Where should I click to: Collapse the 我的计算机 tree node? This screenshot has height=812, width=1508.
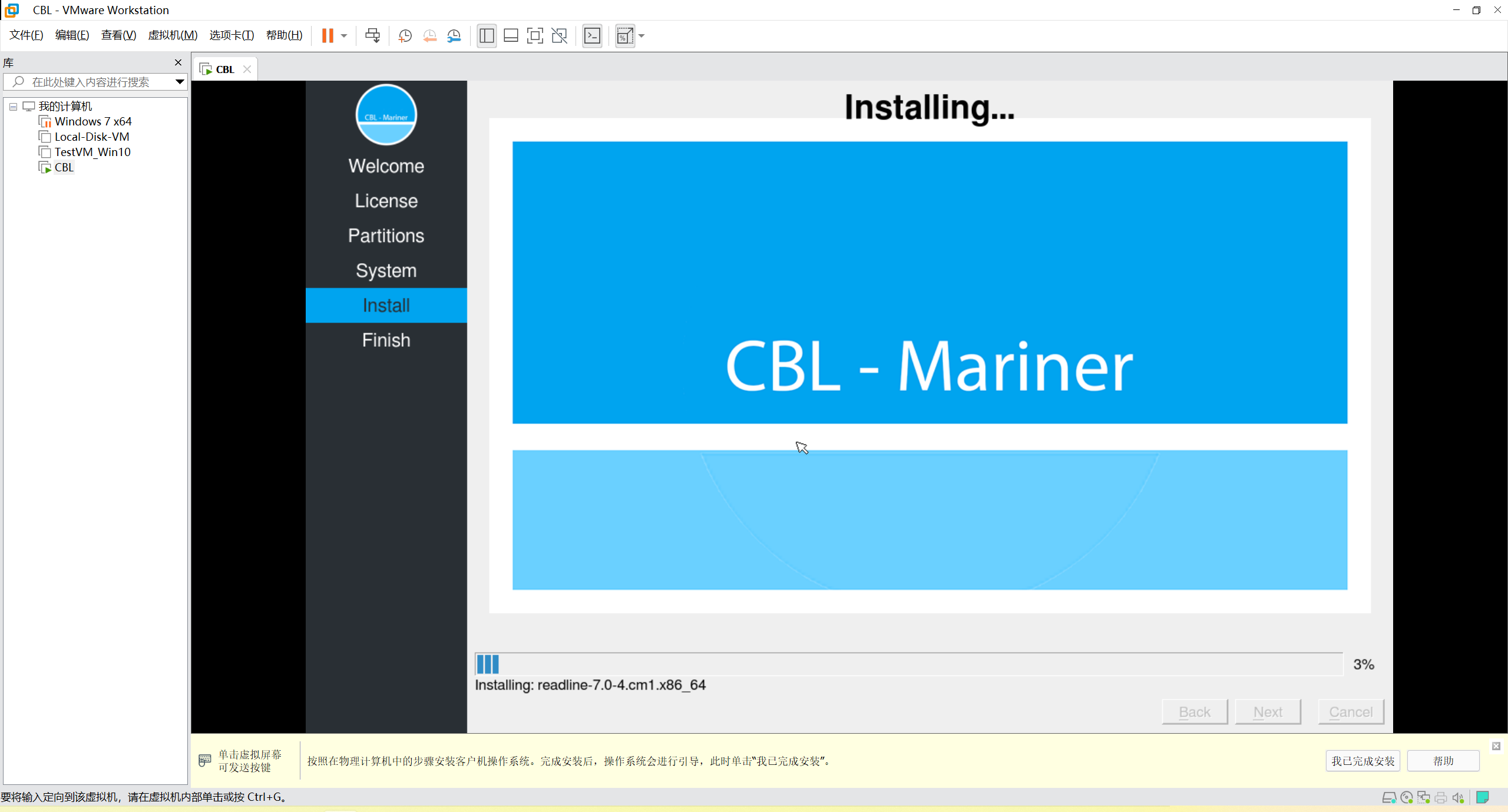coord(13,107)
